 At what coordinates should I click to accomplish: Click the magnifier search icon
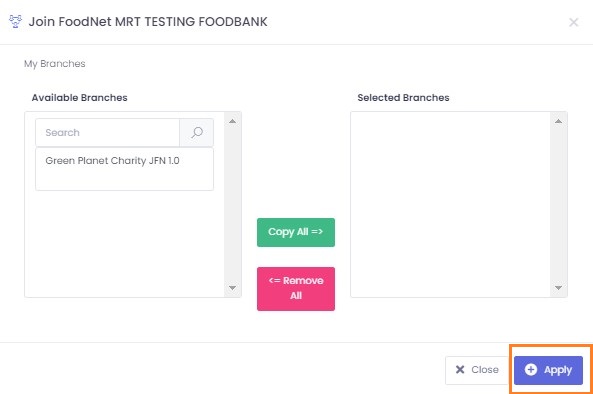(x=197, y=132)
